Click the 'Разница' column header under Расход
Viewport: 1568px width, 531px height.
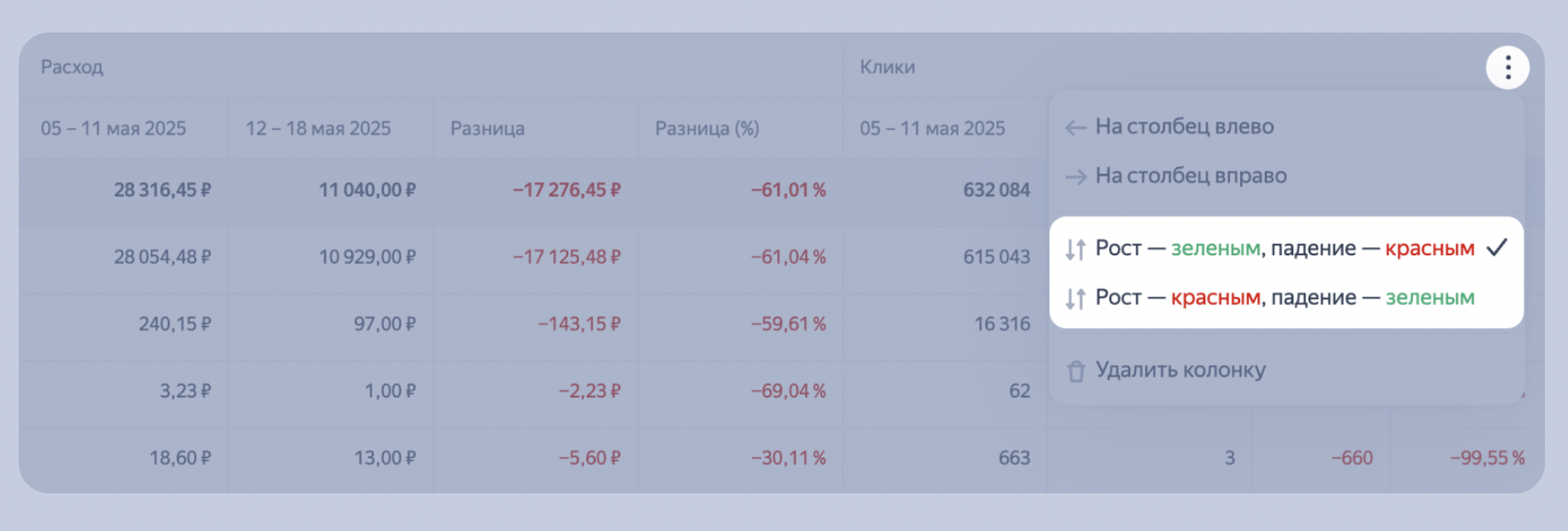coord(487,128)
